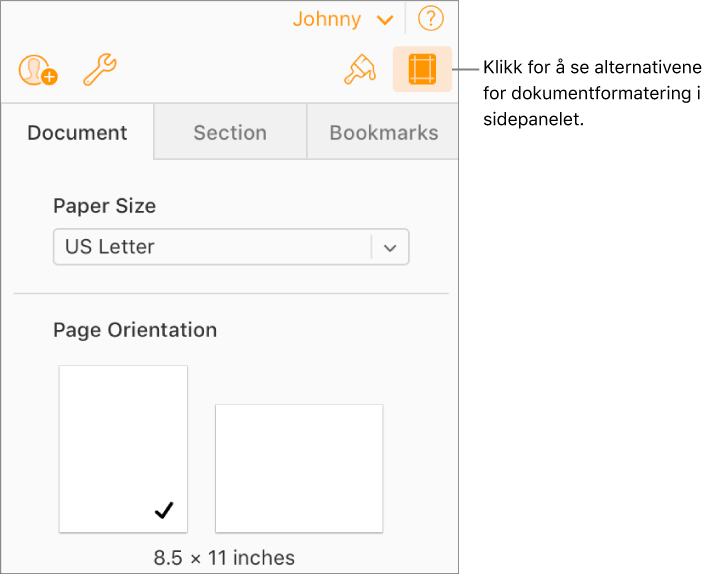708x574 pixels.
Task: Select the portrait page orientation
Action: [123, 449]
